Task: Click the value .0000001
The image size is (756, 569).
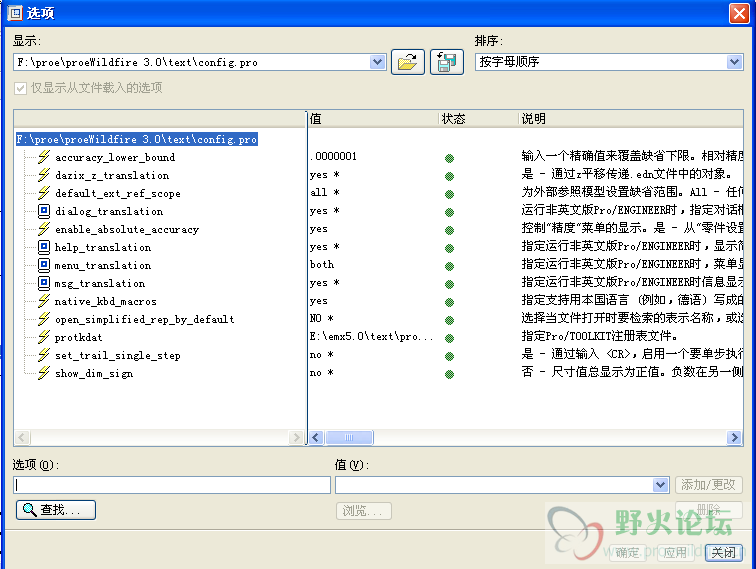Action: pos(333,156)
